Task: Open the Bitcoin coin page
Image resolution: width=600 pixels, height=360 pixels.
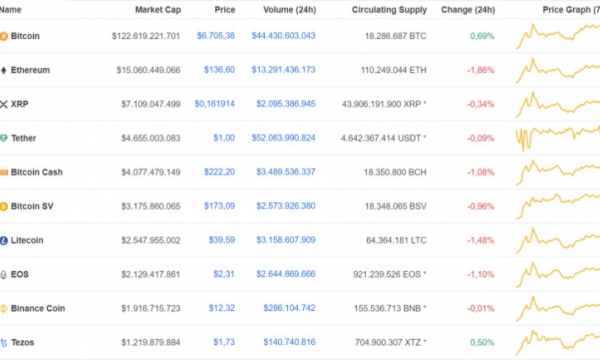Action: point(25,36)
